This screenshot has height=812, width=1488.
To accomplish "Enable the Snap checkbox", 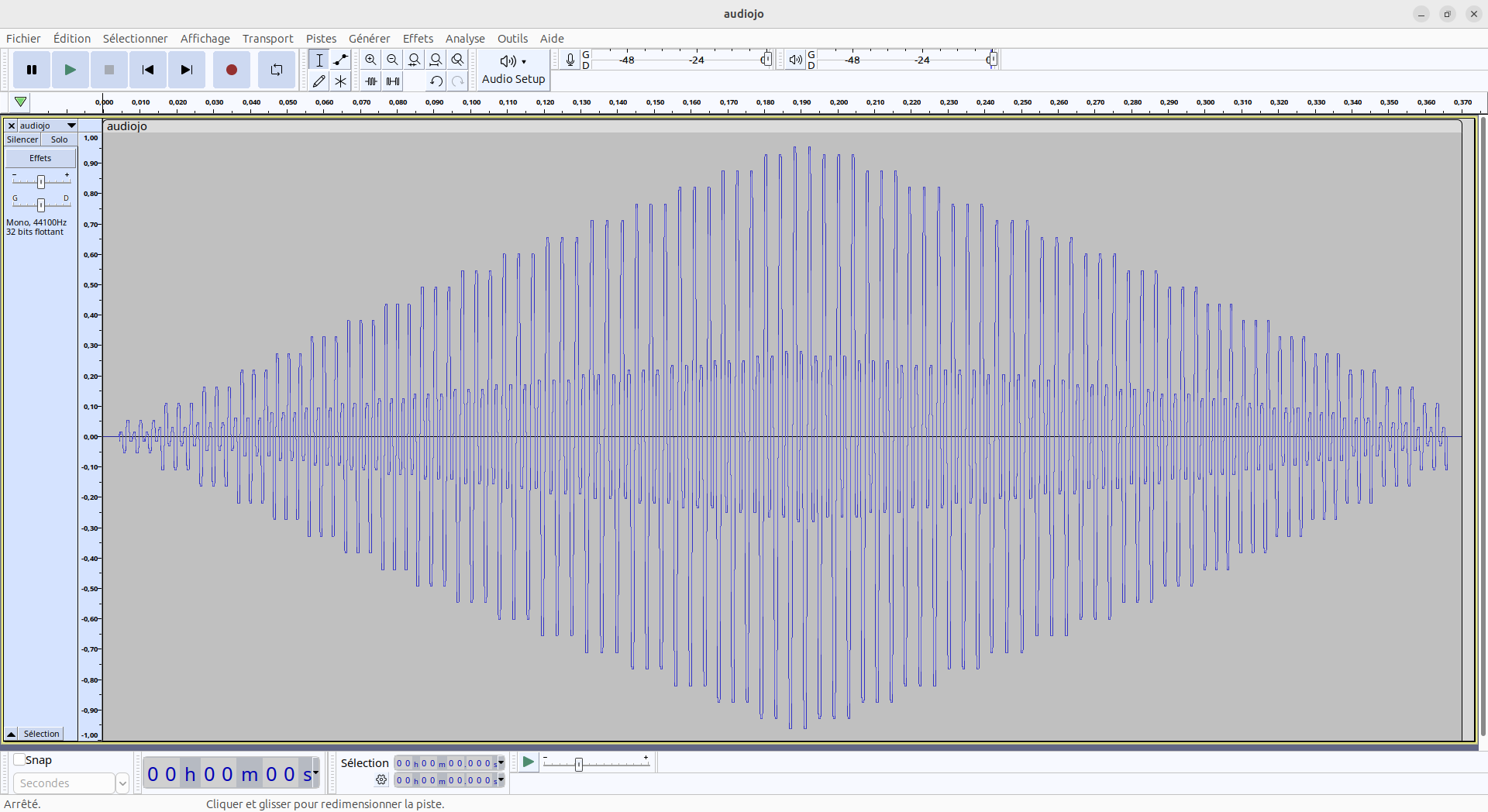I will coord(19,760).
